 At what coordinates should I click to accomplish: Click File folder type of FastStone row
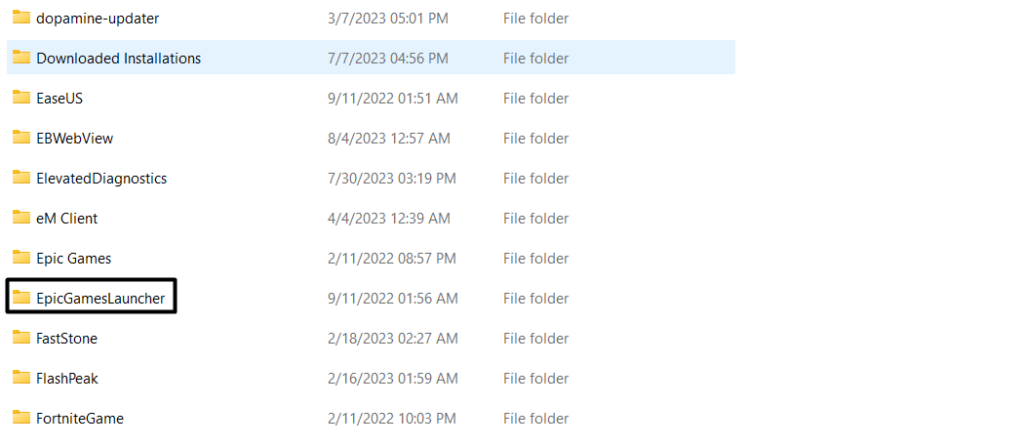point(535,338)
